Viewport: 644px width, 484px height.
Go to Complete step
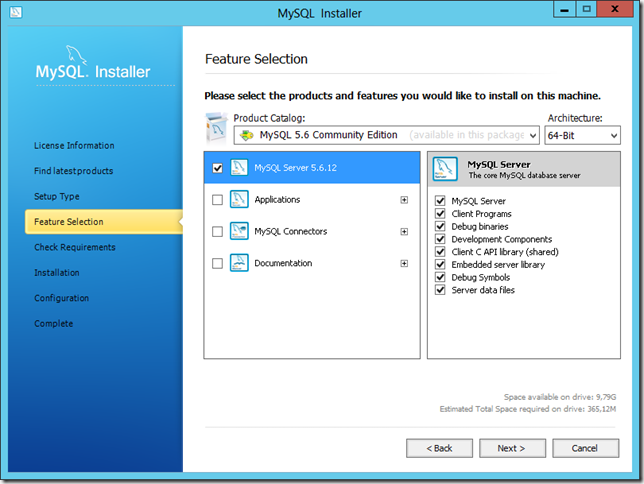point(53,324)
